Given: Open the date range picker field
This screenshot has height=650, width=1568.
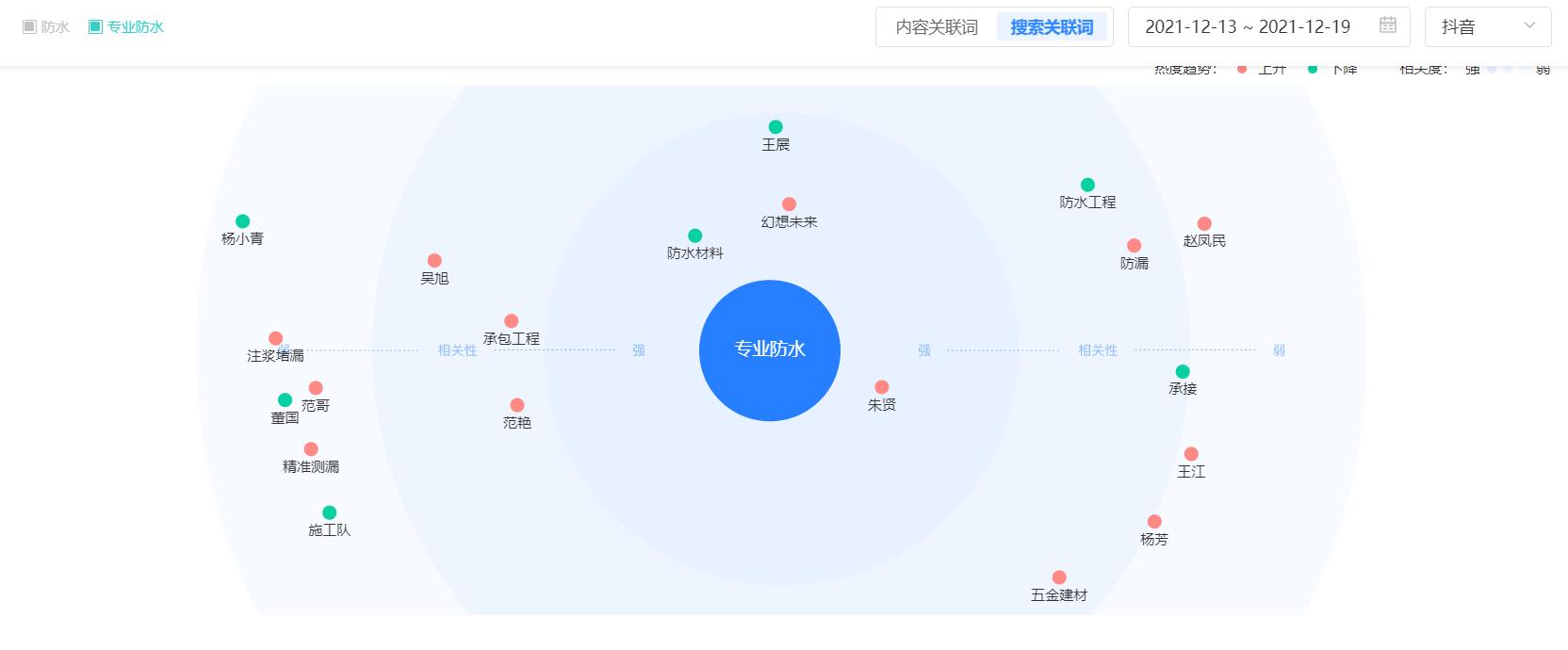Looking at the screenshot, I should tap(1268, 26).
